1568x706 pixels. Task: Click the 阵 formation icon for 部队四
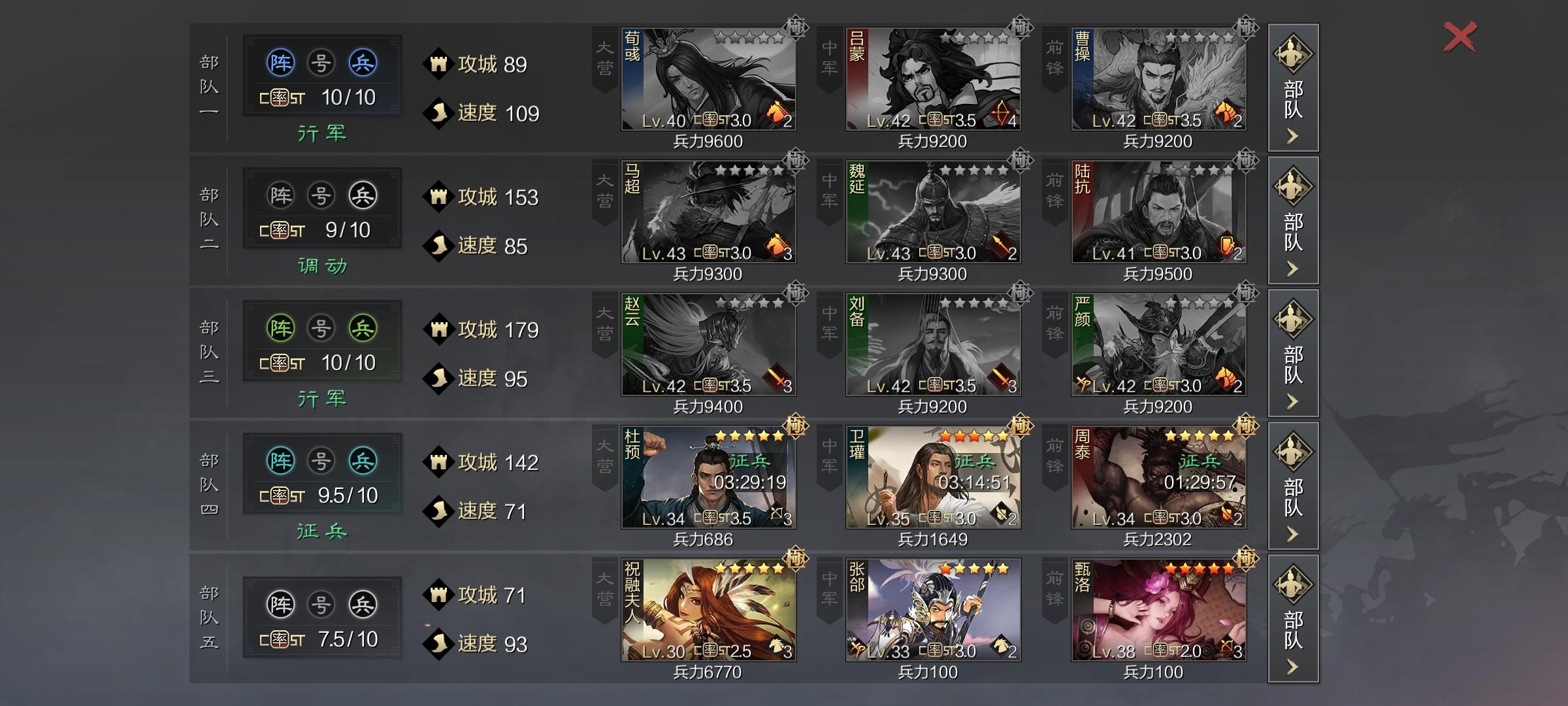click(x=281, y=461)
